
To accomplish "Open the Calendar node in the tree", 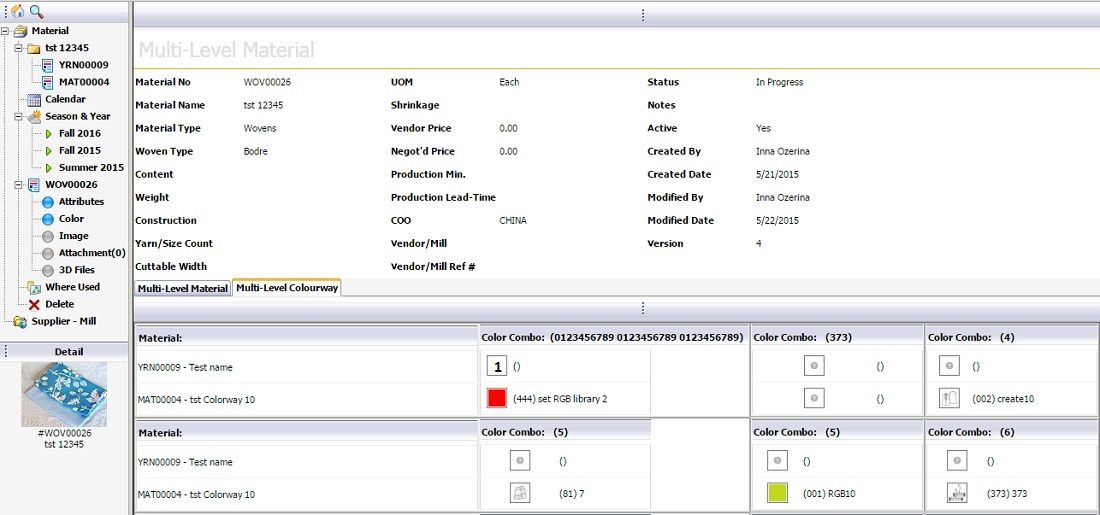I will pyautogui.click(x=64, y=99).
